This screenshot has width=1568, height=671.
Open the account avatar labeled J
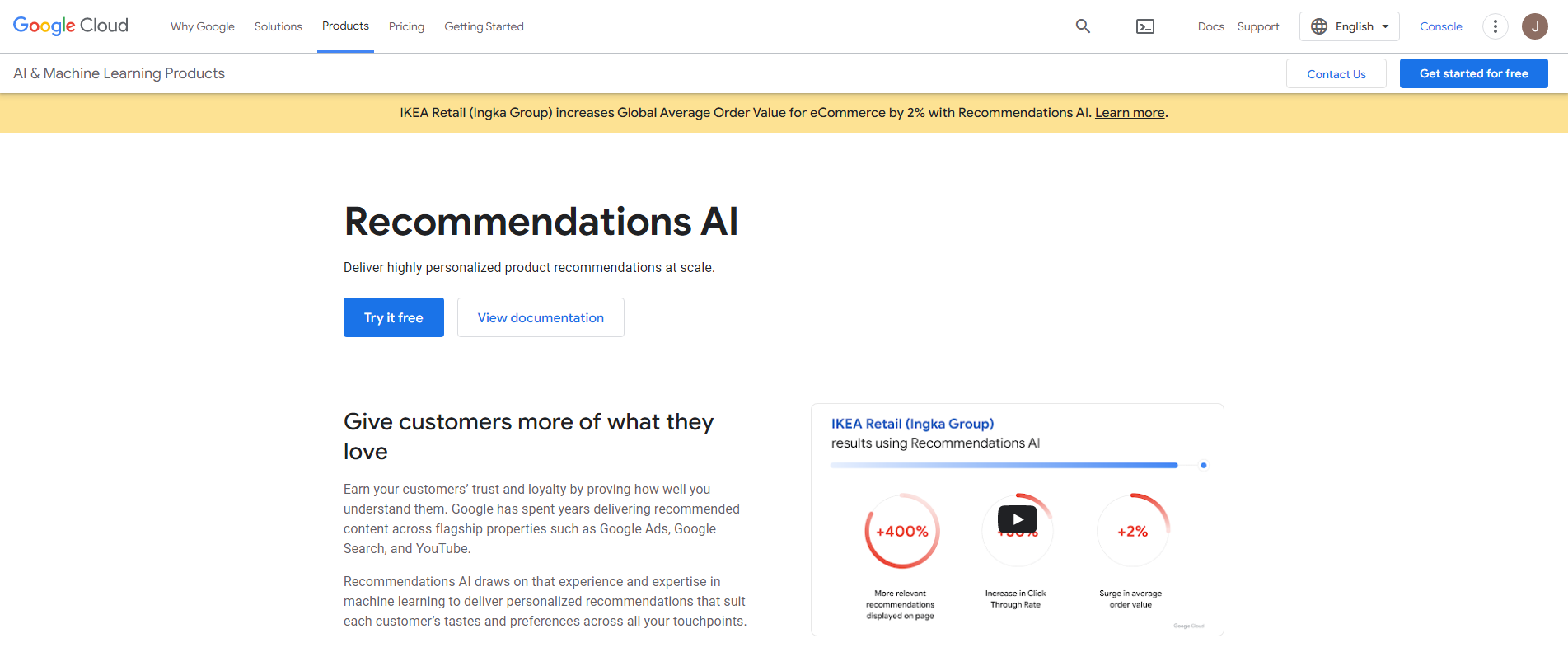click(1534, 26)
